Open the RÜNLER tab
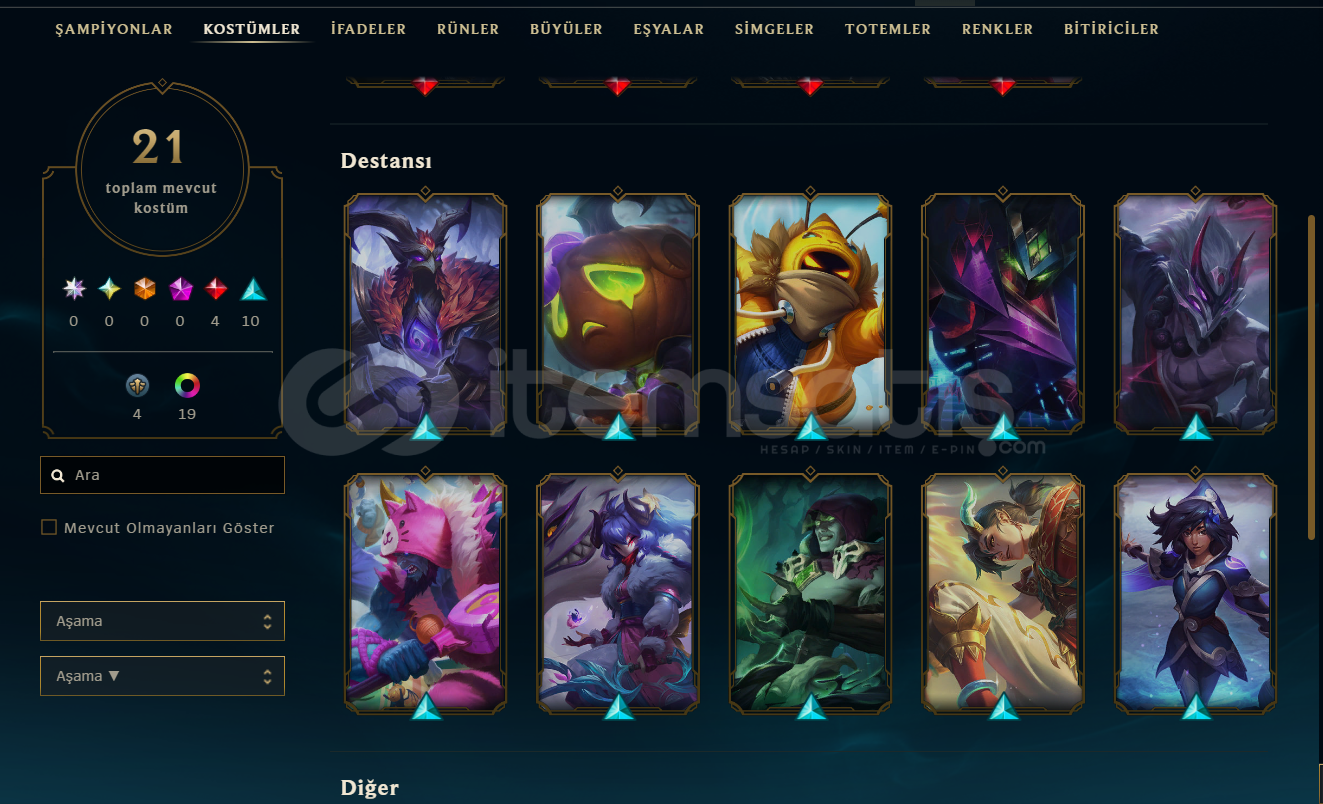The image size is (1323, 804). pyautogui.click(x=468, y=29)
